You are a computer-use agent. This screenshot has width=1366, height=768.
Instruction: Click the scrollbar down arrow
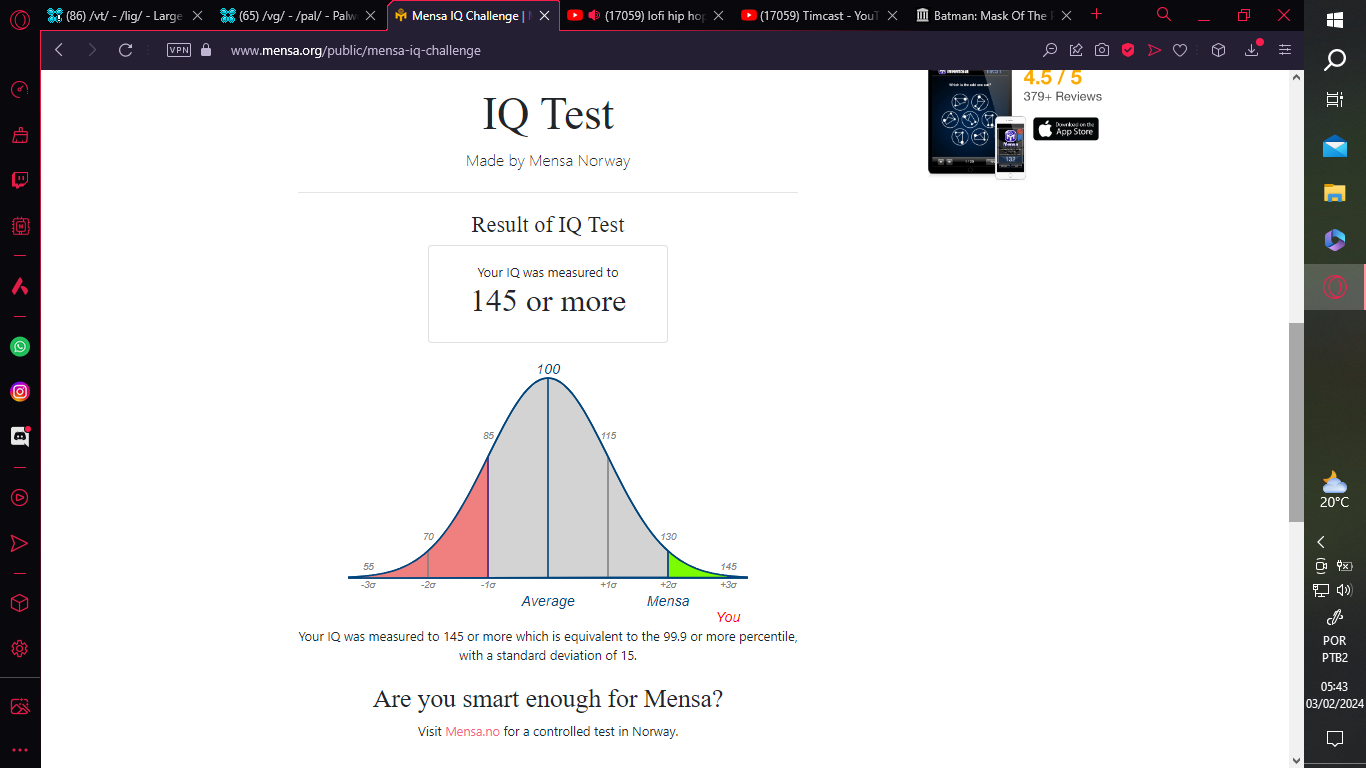pos(1296,760)
